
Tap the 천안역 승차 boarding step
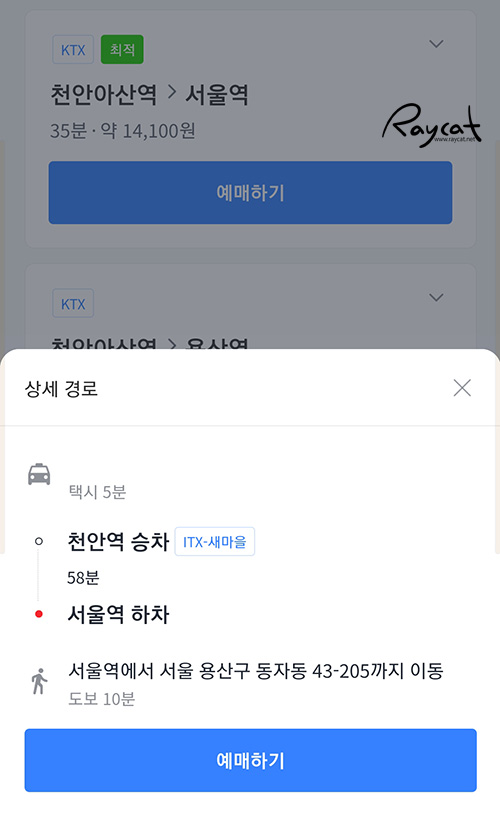118,542
